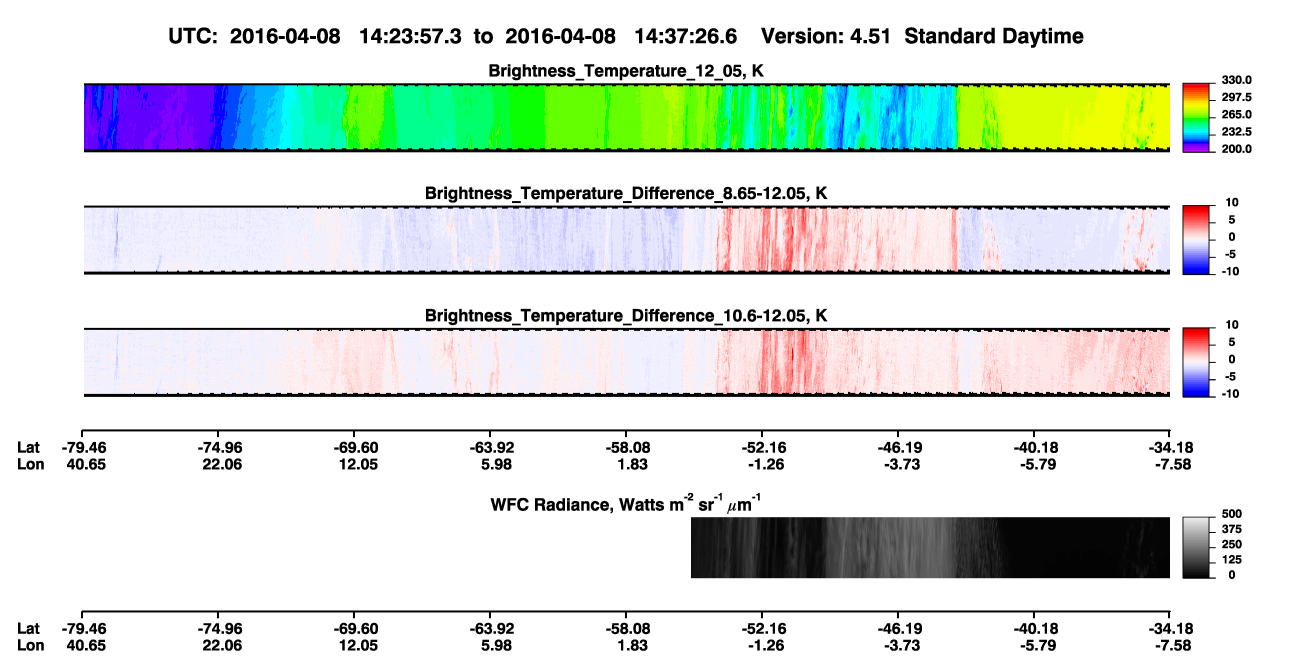Click the Brightness_Temperature_Difference_8.65-12.05 title
The image size is (1300, 667).
[x=626, y=193]
